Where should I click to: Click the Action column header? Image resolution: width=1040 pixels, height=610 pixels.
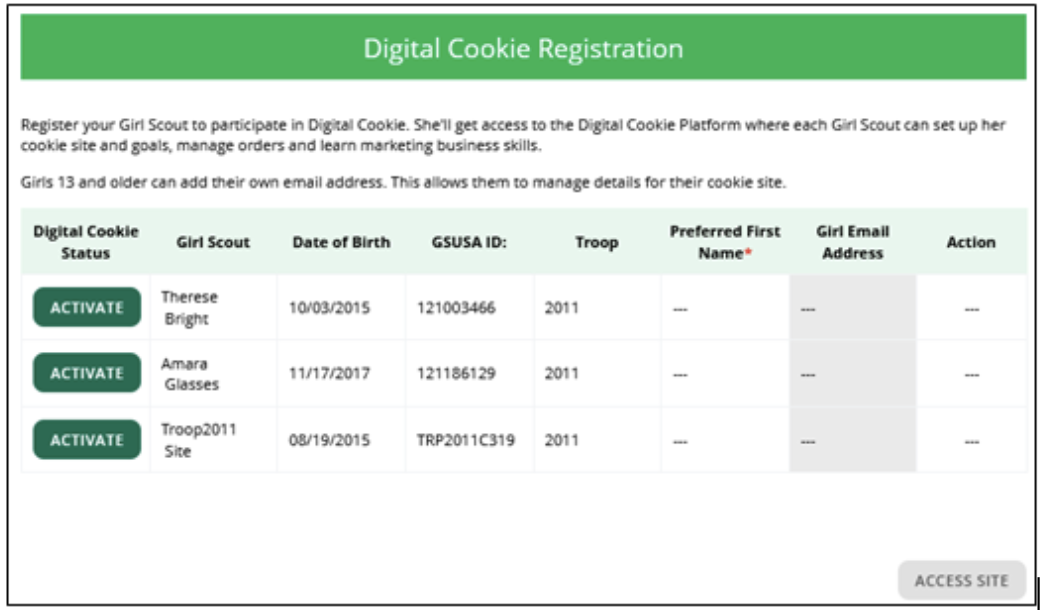click(970, 242)
